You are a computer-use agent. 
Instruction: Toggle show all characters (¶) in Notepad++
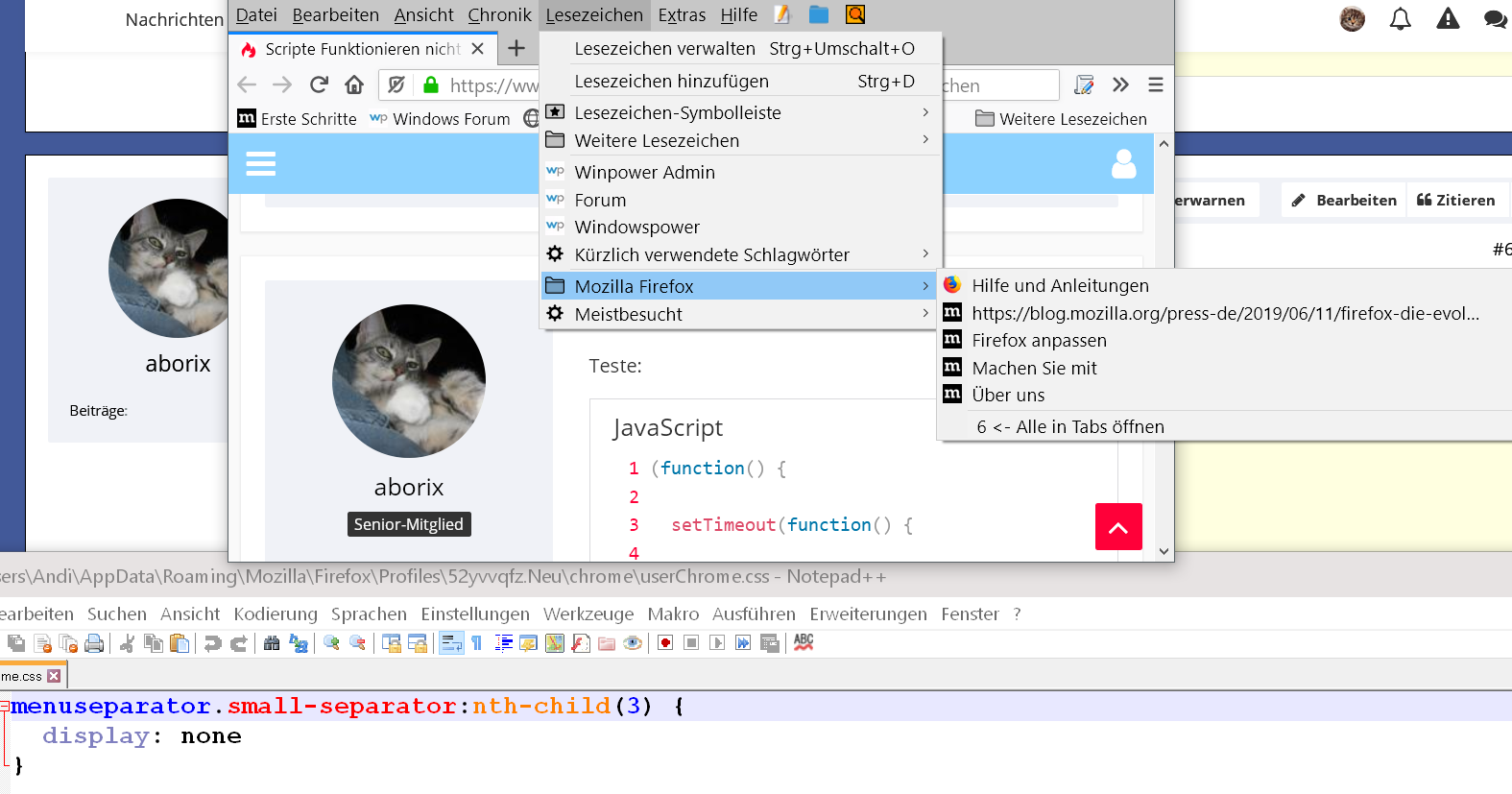[x=477, y=643]
